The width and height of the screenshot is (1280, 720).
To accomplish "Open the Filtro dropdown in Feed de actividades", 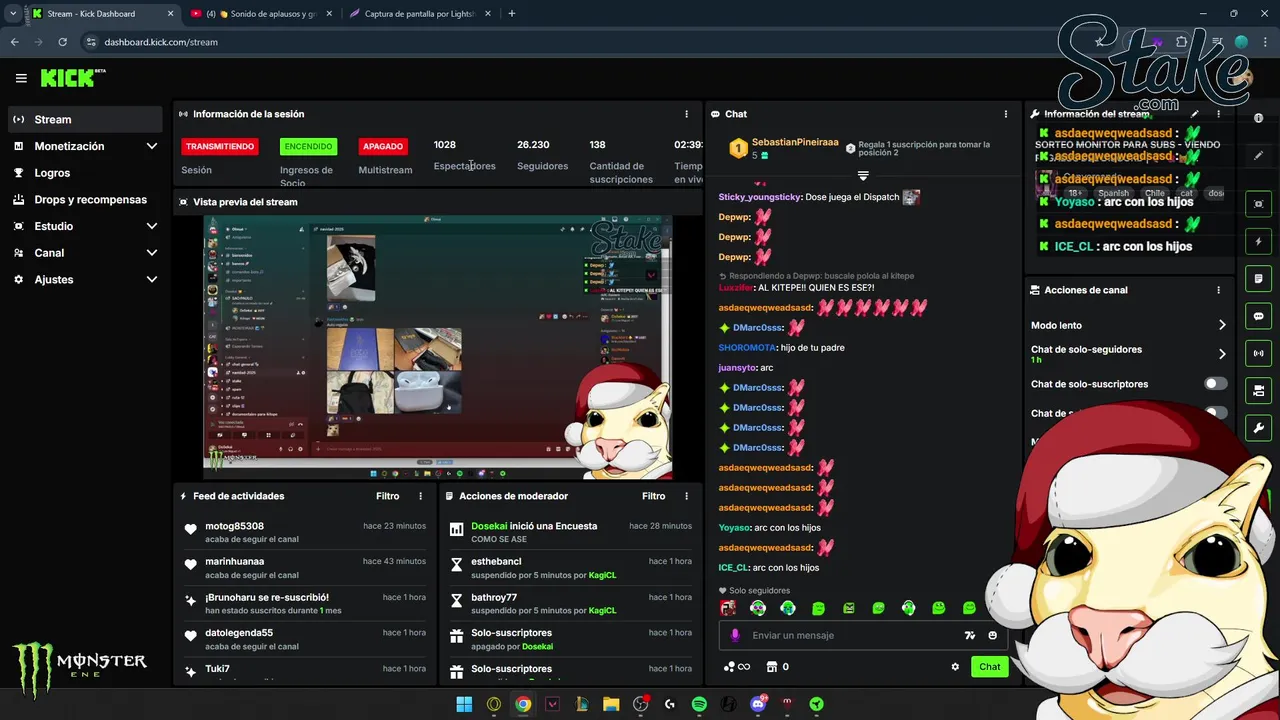I will tap(387, 496).
